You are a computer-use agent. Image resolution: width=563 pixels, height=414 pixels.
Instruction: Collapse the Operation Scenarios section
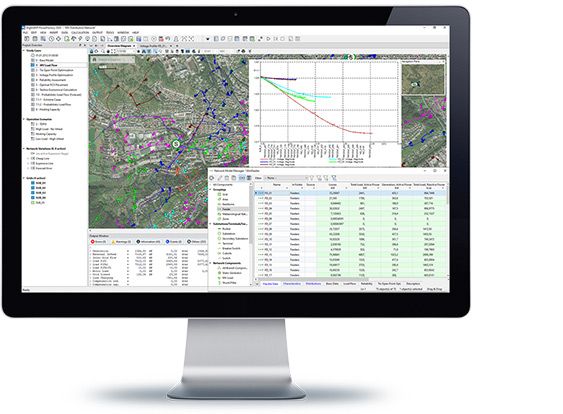pos(24,119)
